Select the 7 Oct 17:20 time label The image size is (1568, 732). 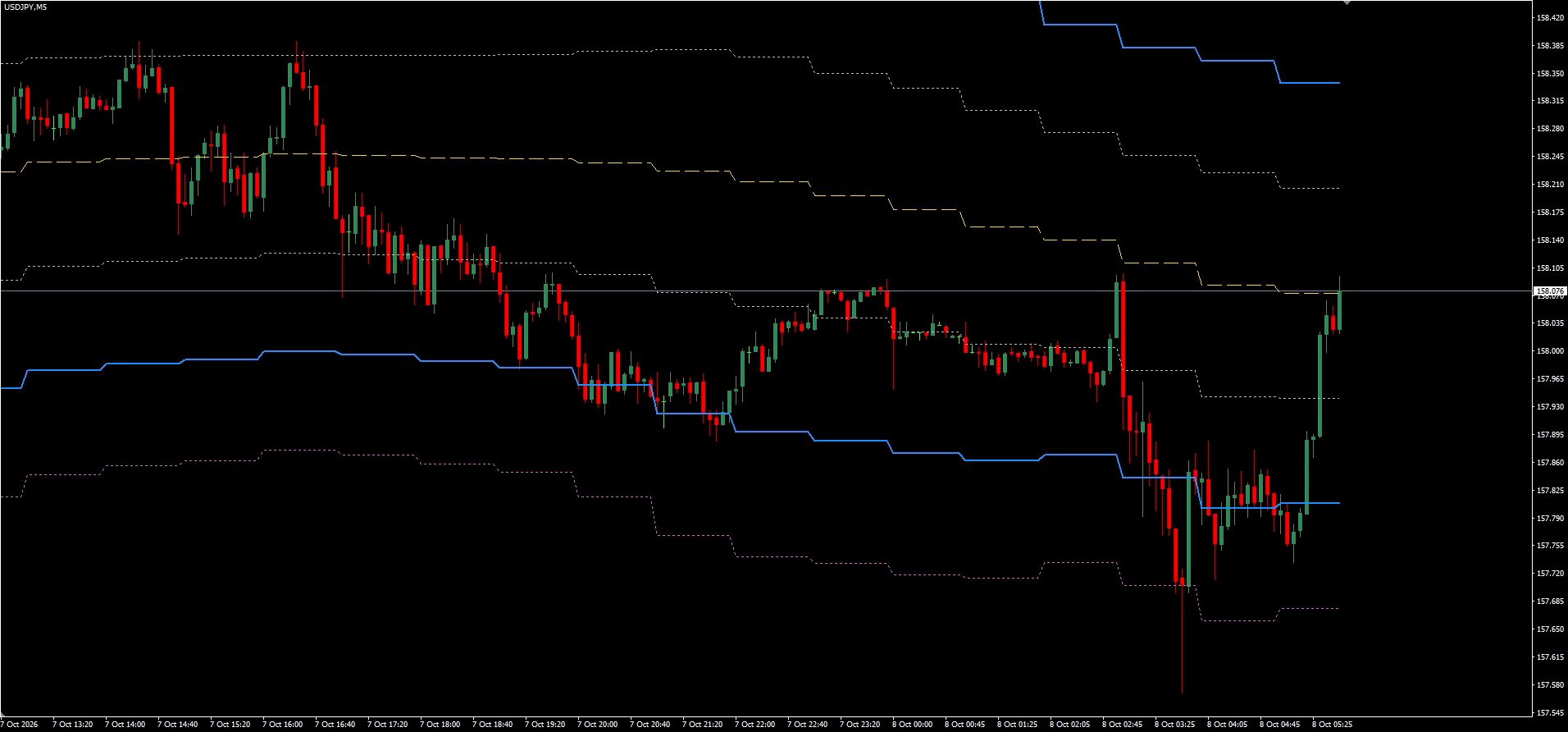387,725
